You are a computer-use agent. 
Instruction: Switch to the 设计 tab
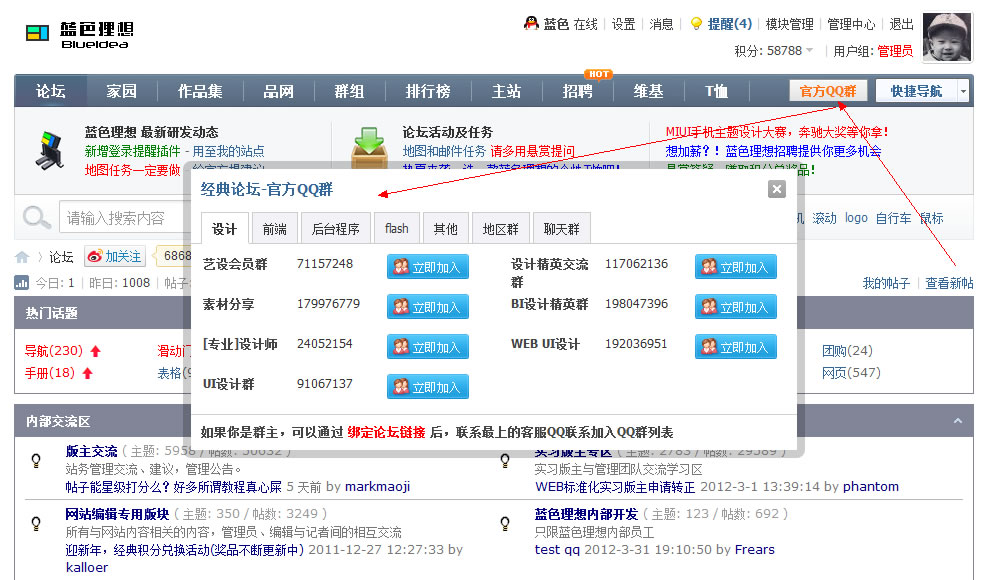(224, 229)
